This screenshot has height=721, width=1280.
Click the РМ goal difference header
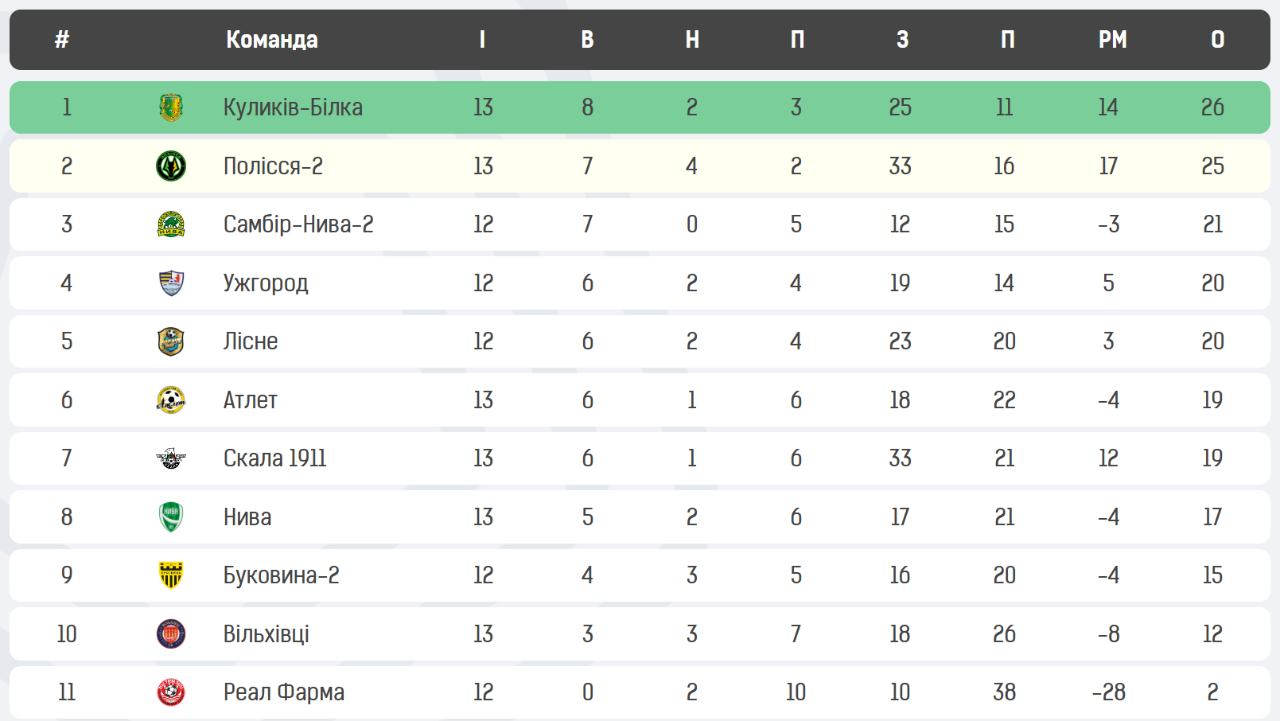click(1112, 40)
